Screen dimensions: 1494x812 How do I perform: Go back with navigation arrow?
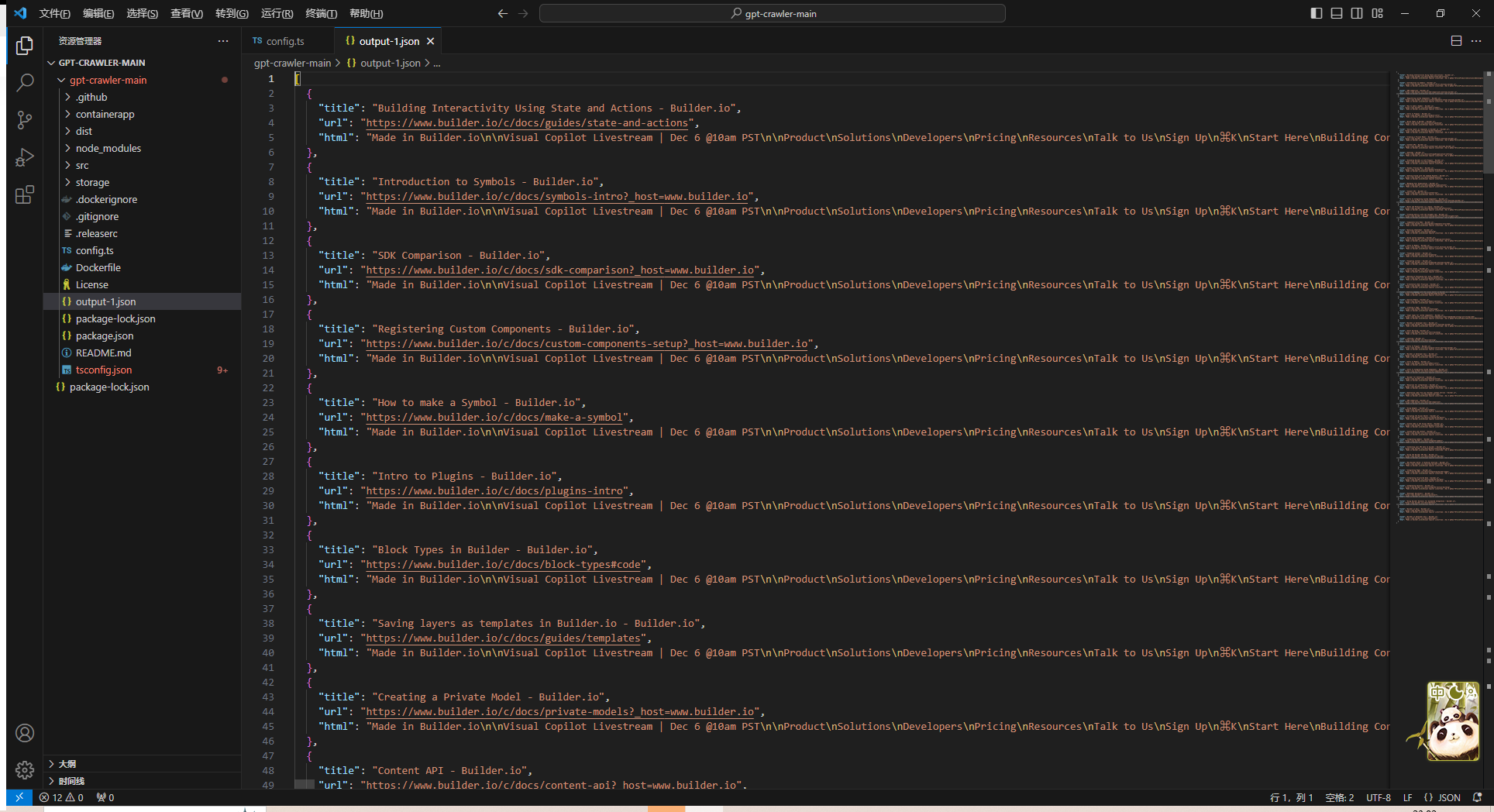point(503,13)
